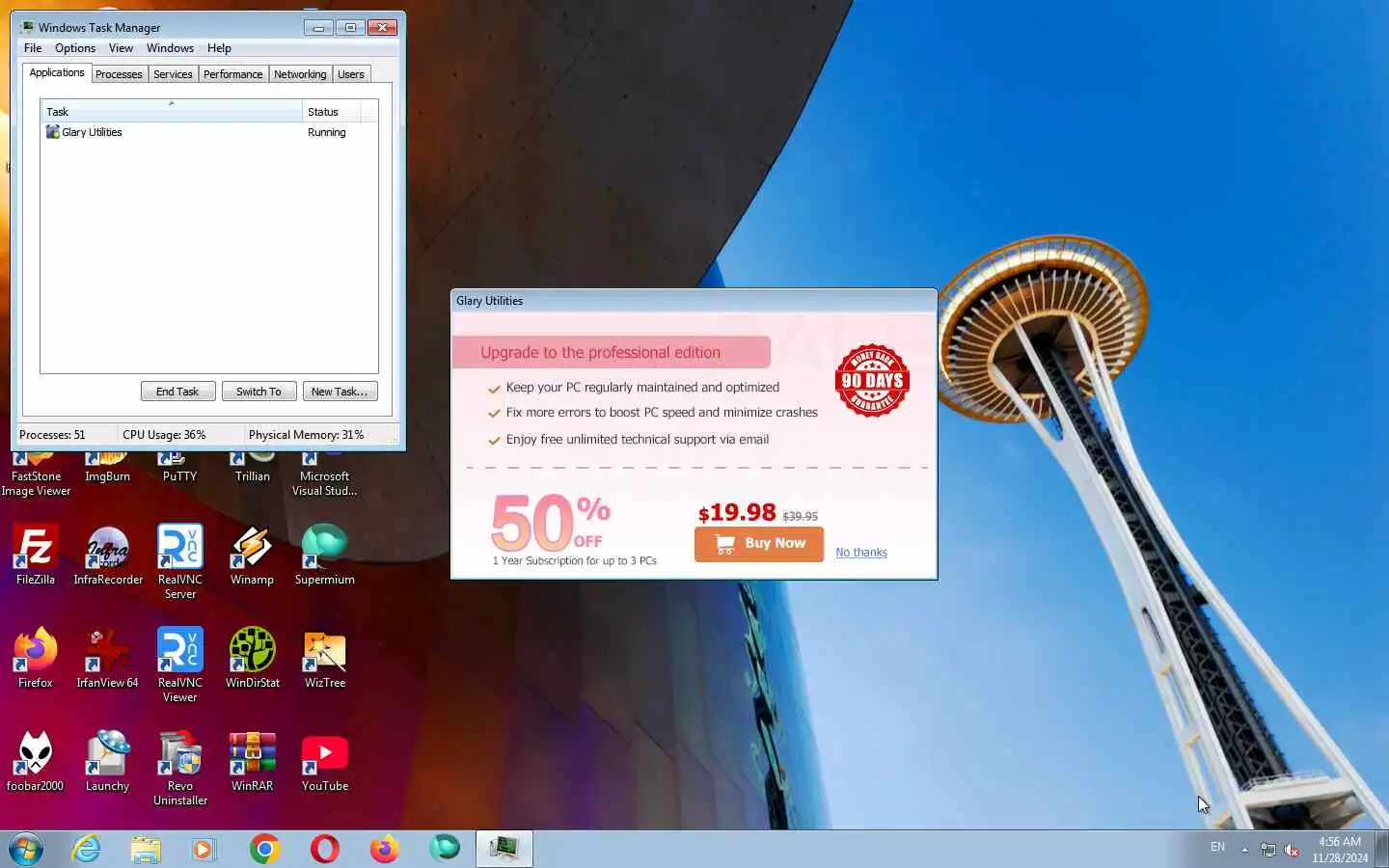Viewport: 1389px width, 868px height.
Task: Open FastStone Image Viewer shortcut
Action: [36, 473]
